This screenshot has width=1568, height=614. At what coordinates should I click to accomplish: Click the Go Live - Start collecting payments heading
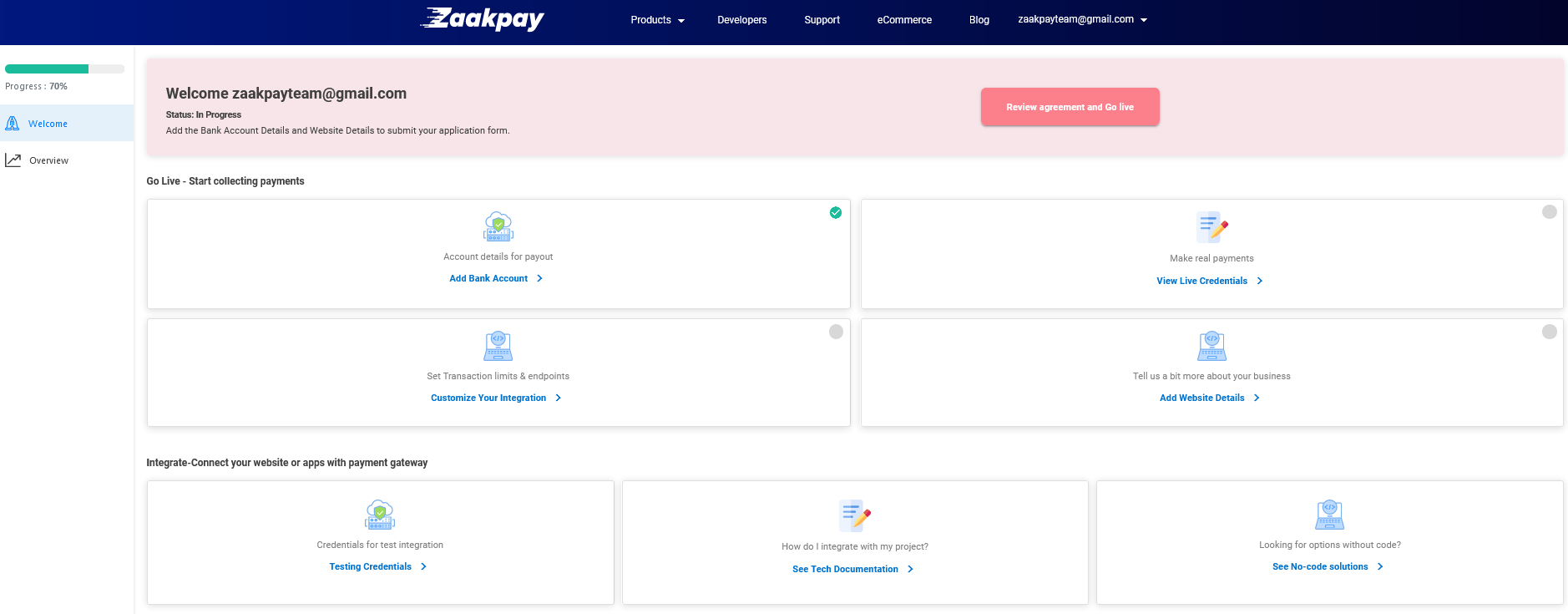(225, 180)
